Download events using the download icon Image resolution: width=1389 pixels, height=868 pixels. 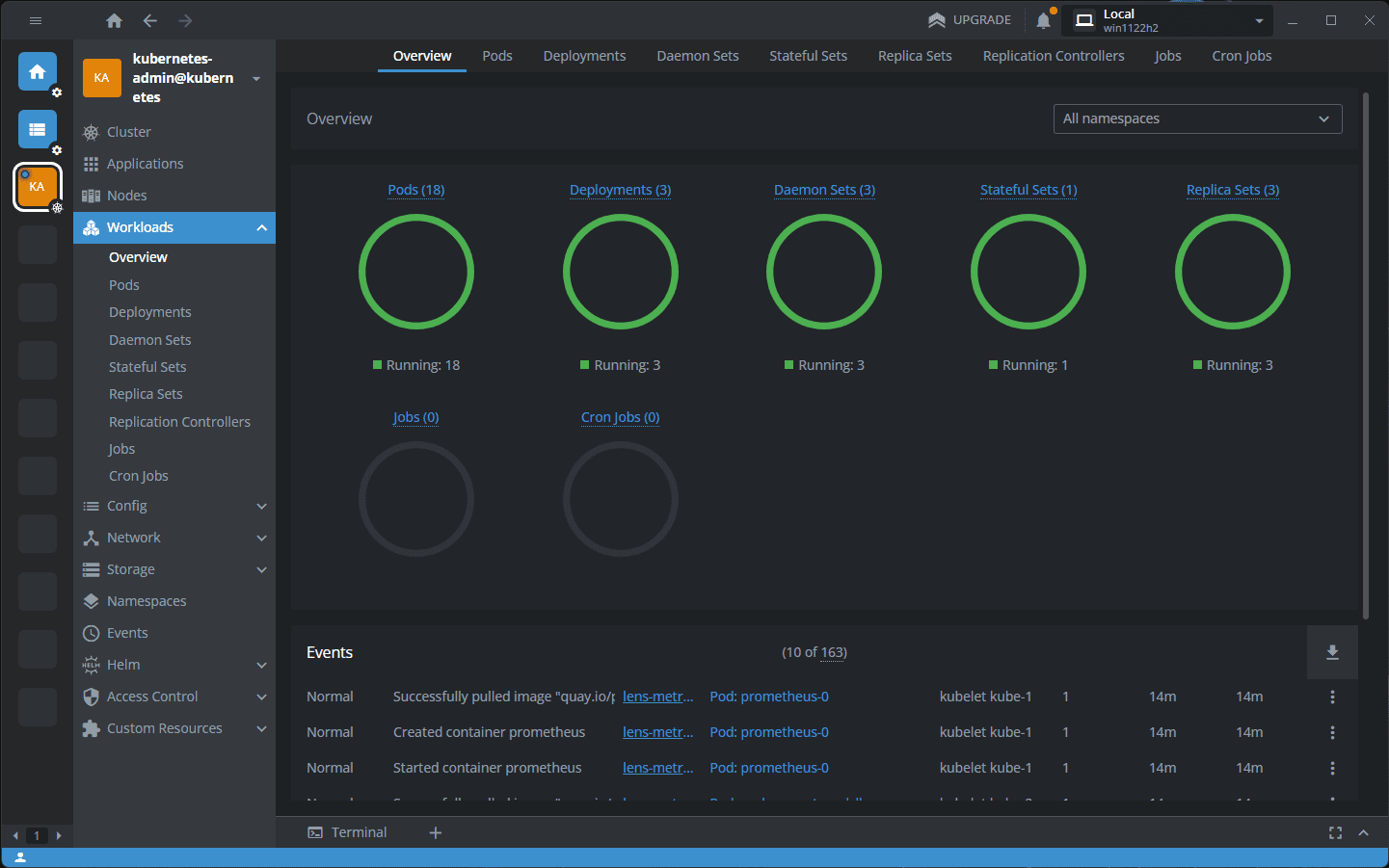[1332, 652]
